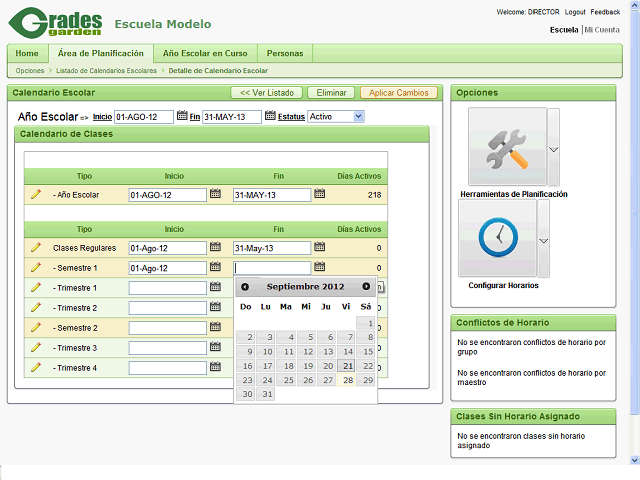Image resolution: width=640 pixels, height=480 pixels.
Task: Open Inicio calendar icon for Trimestre 1
Action: pyautogui.click(x=215, y=287)
